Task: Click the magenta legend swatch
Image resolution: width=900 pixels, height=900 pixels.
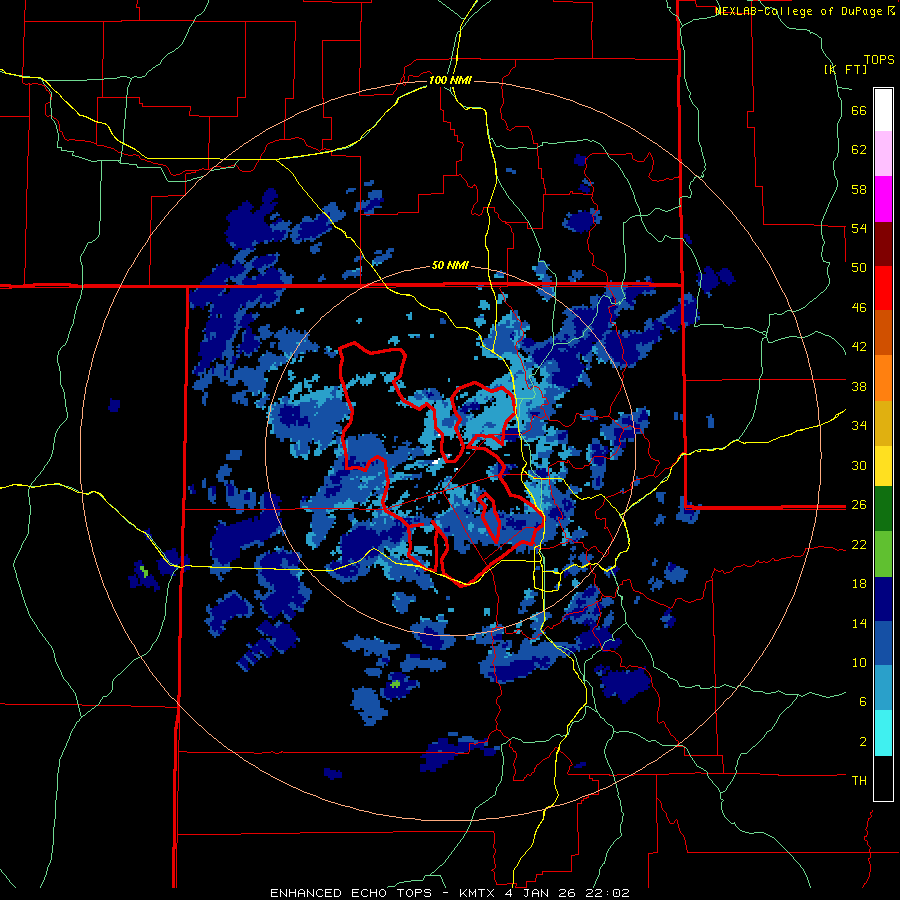Action: click(x=883, y=199)
